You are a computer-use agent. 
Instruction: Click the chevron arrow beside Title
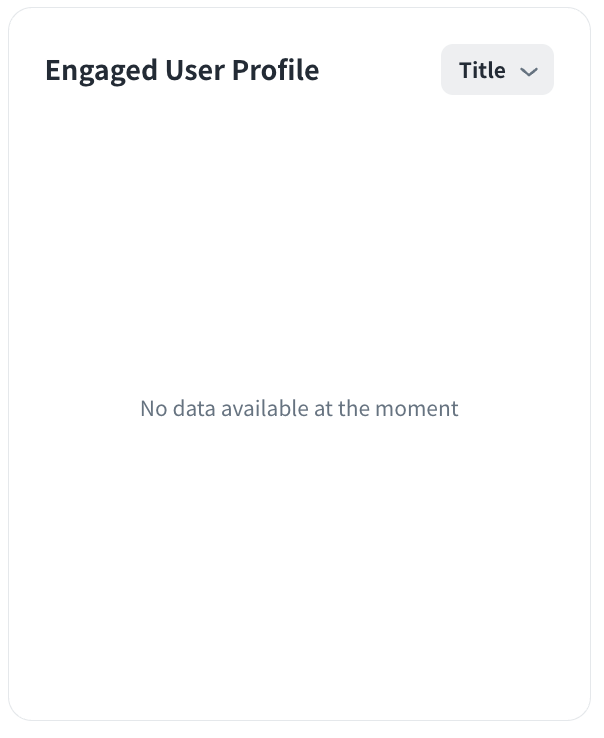coord(530,71)
